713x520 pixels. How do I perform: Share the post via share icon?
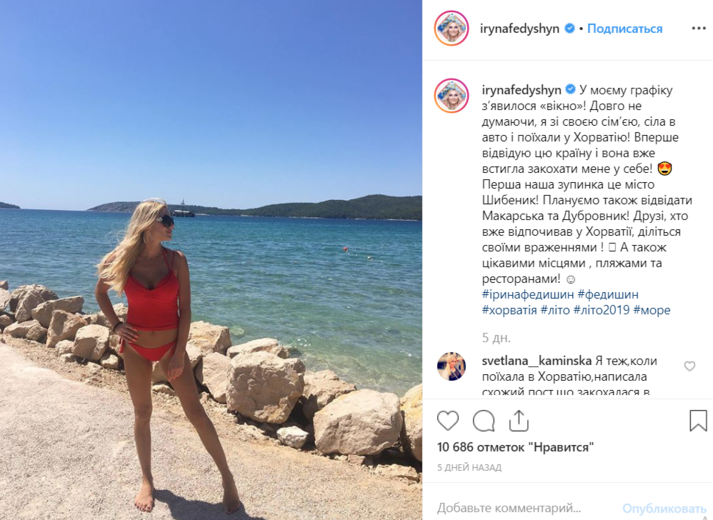519,421
